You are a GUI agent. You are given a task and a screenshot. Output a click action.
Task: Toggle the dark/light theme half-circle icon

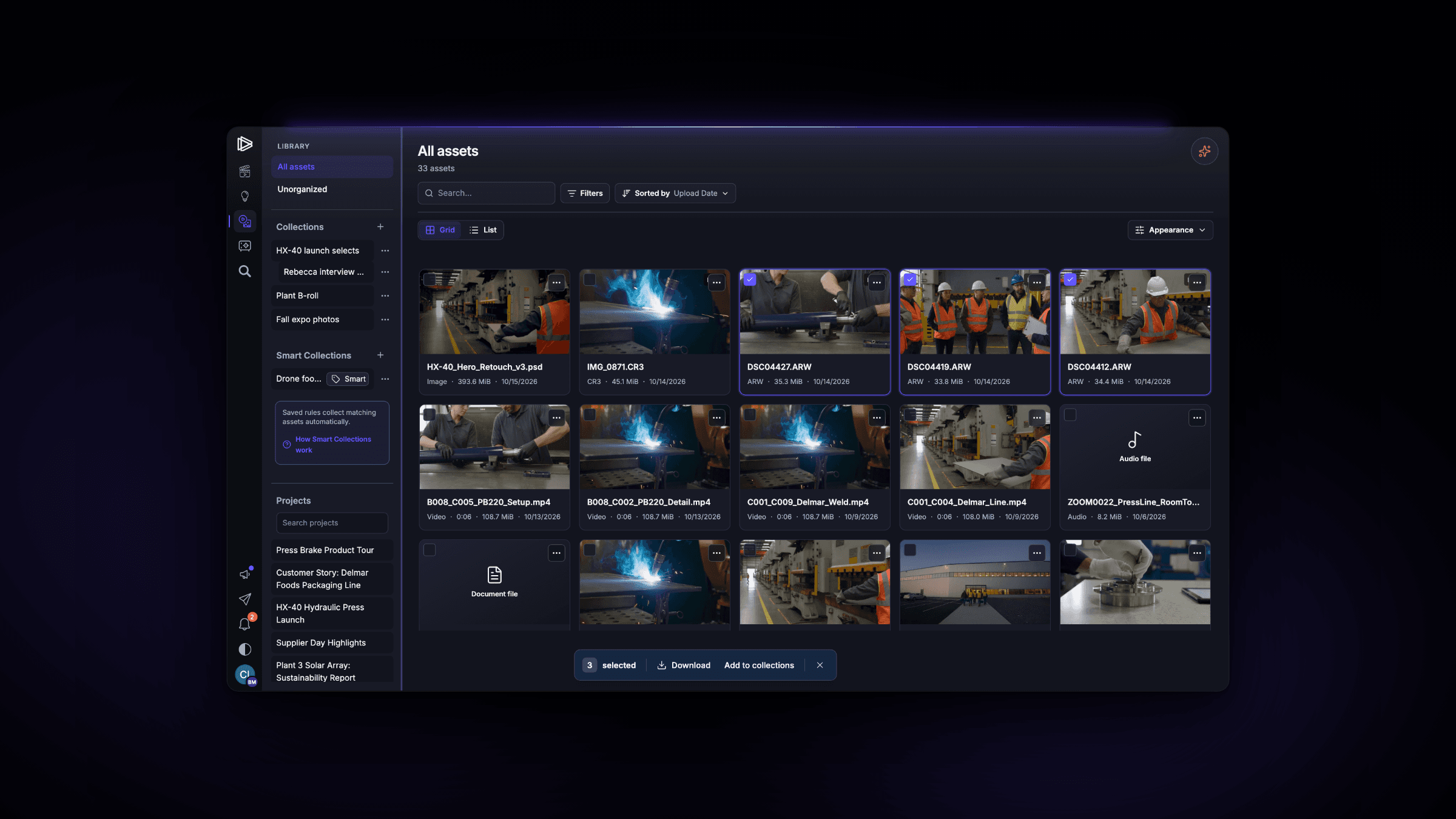tap(244, 649)
